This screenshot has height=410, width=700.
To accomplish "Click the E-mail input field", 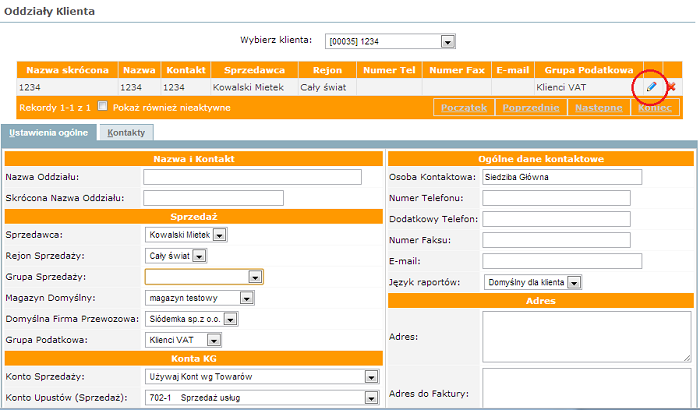I will coord(562,261).
